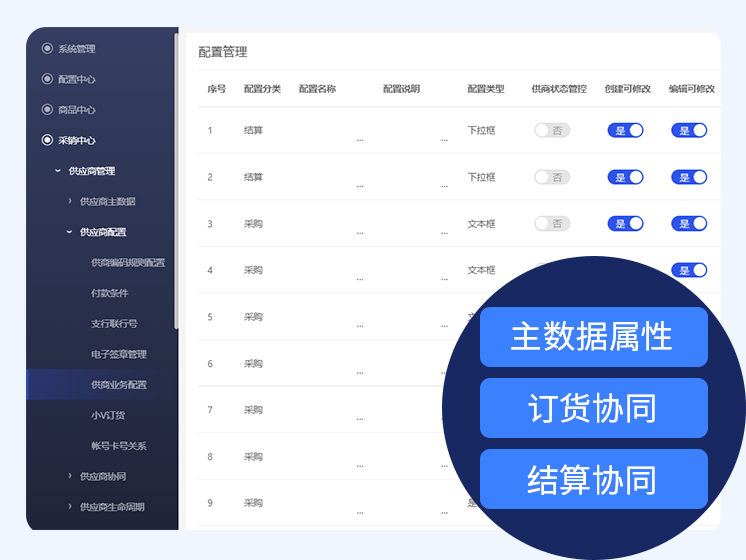Toggle 供商状态管控 switch in row 1
This screenshot has width=746, height=560.
tap(551, 130)
